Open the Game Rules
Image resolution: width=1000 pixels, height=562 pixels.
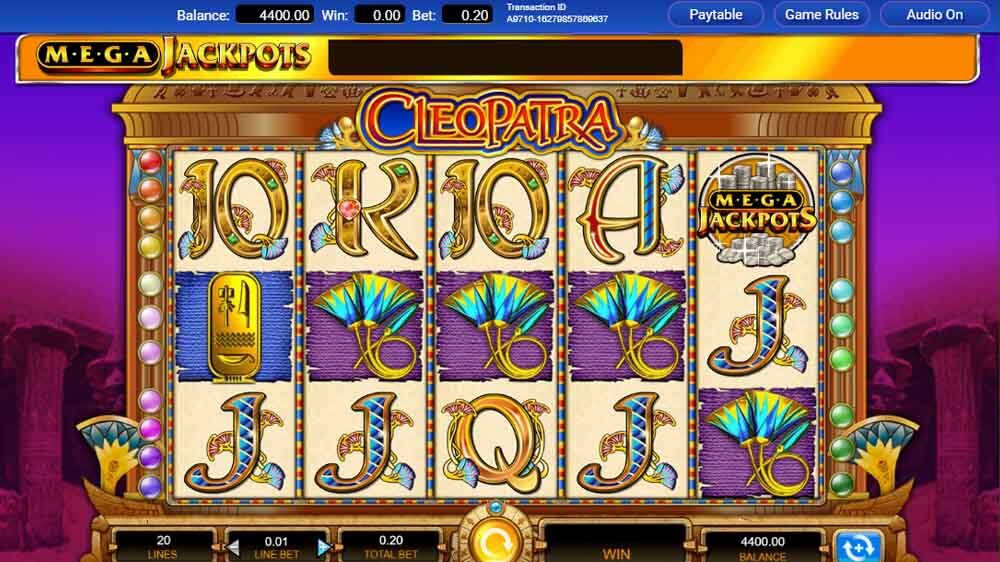coord(821,15)
